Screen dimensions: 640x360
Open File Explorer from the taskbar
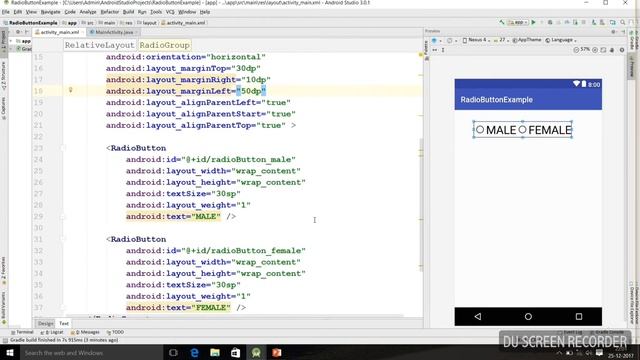point(215,353)
